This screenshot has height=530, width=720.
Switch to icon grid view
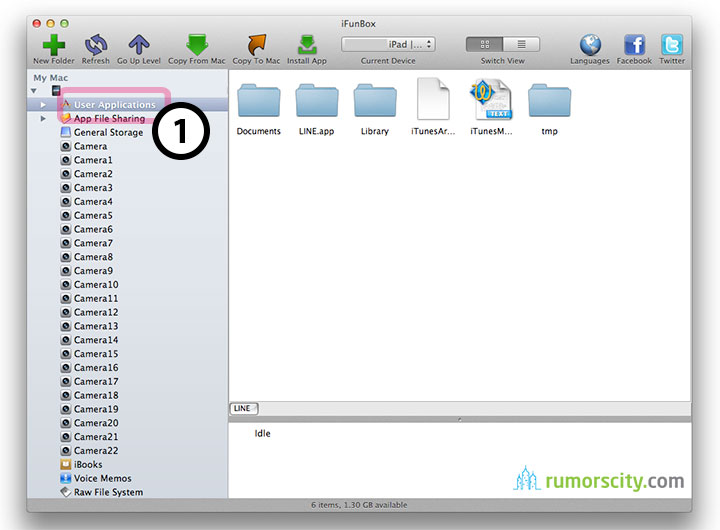pos(484,44)
